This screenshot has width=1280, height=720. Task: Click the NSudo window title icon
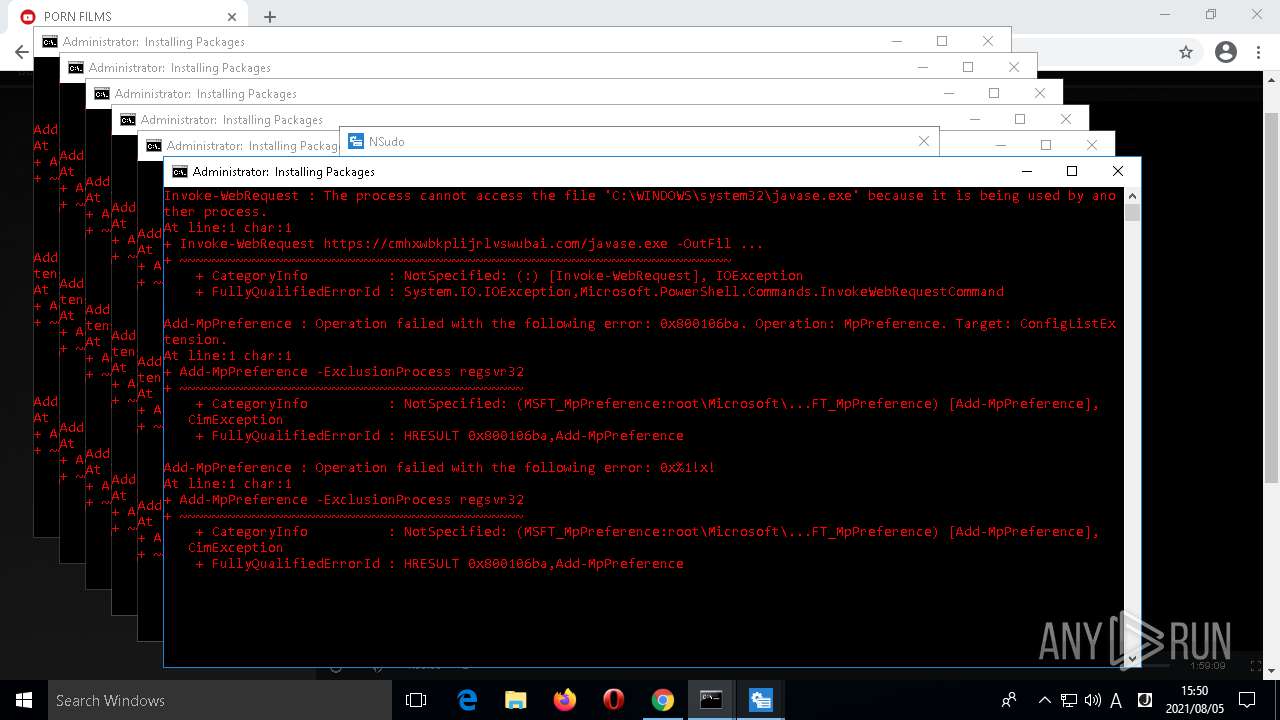point(355,141)
